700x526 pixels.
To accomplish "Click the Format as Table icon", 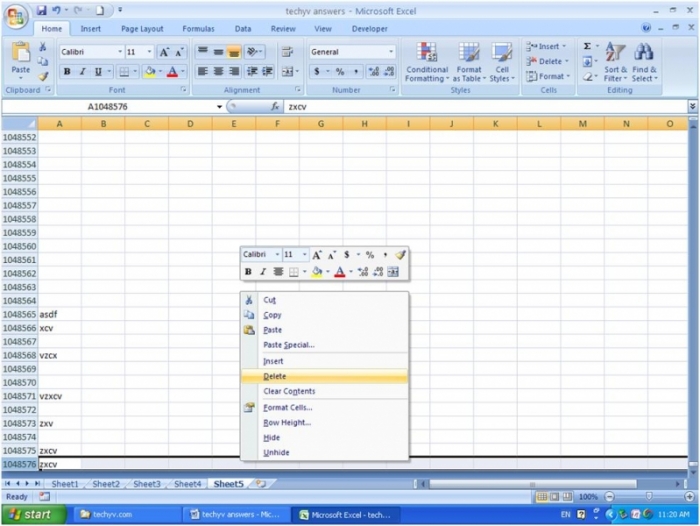I will pyautogui.click(x=469, y=60).
